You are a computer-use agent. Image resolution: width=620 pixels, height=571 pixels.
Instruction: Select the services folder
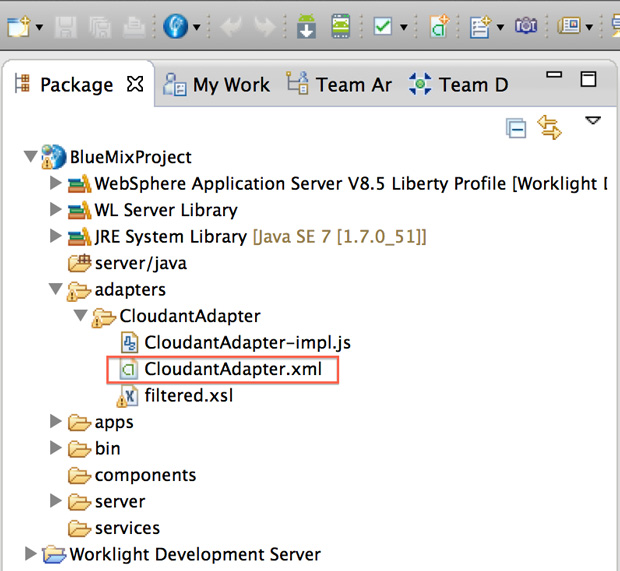click(x=127, y=528)
